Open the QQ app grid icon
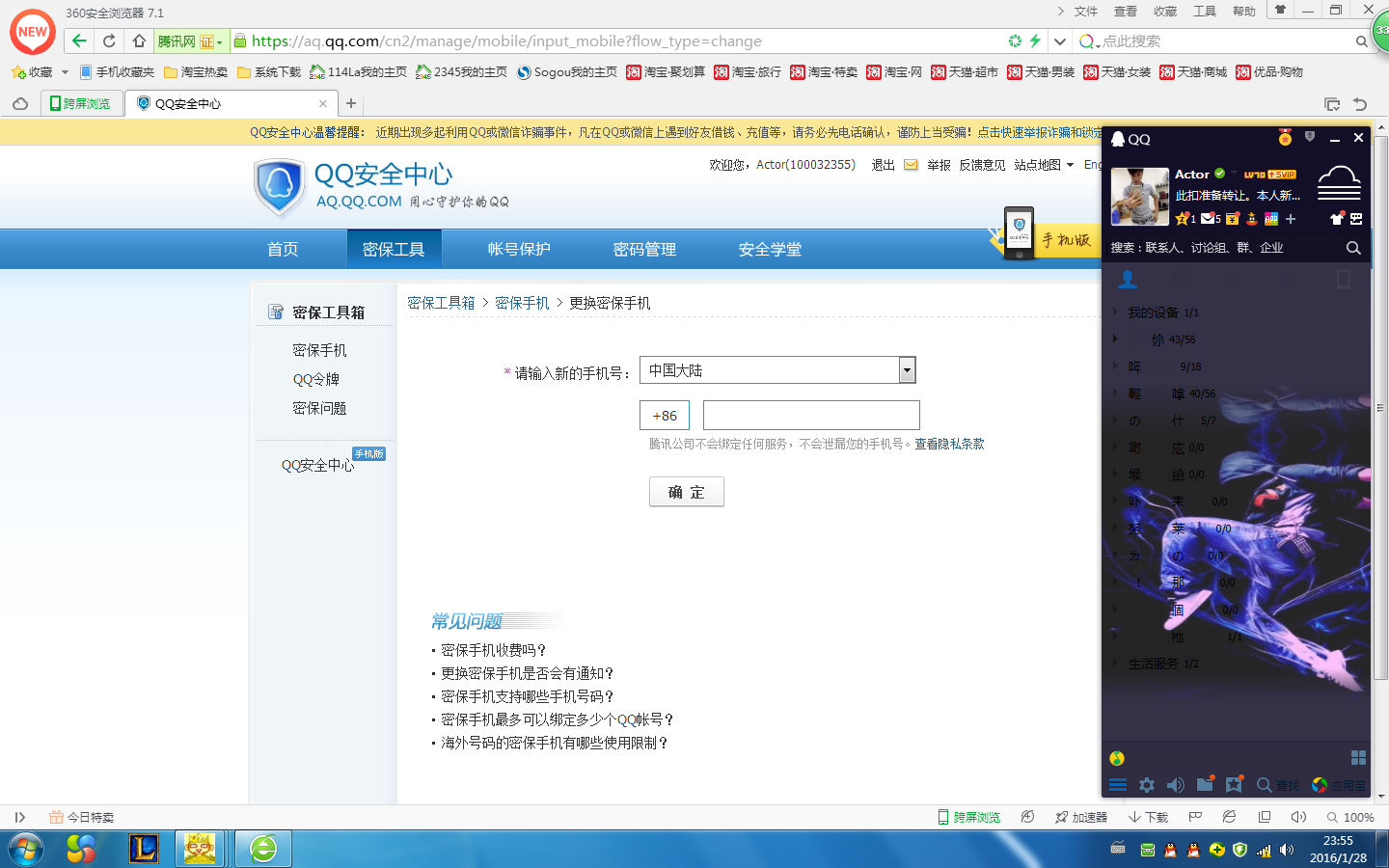This screenshot has width=1389, height=868. tap(1358, 758)
